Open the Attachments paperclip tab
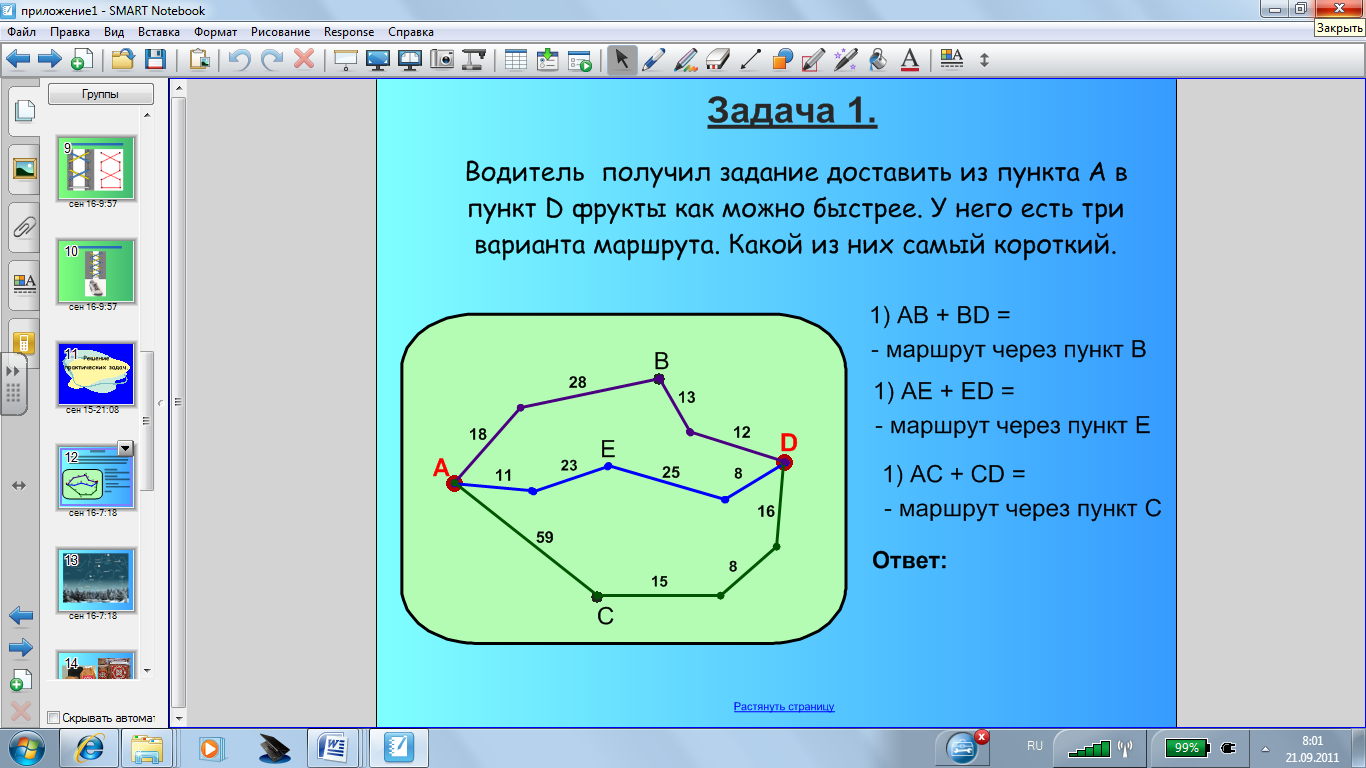 25,227
